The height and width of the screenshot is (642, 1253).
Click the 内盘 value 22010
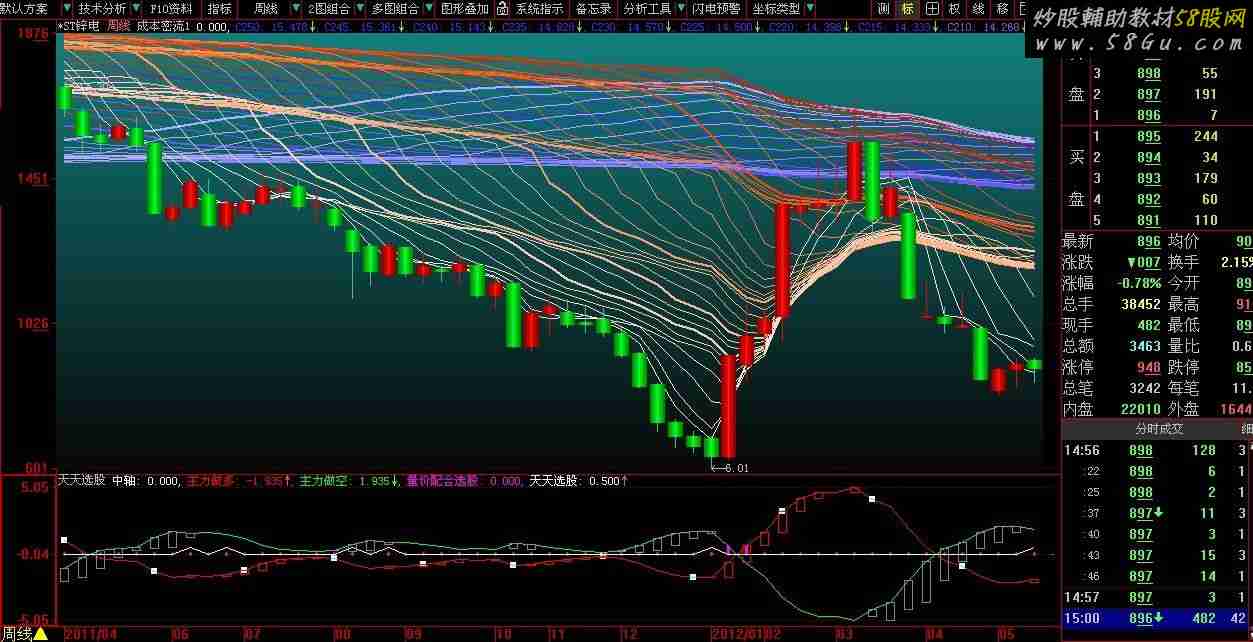coord(1141,409)
